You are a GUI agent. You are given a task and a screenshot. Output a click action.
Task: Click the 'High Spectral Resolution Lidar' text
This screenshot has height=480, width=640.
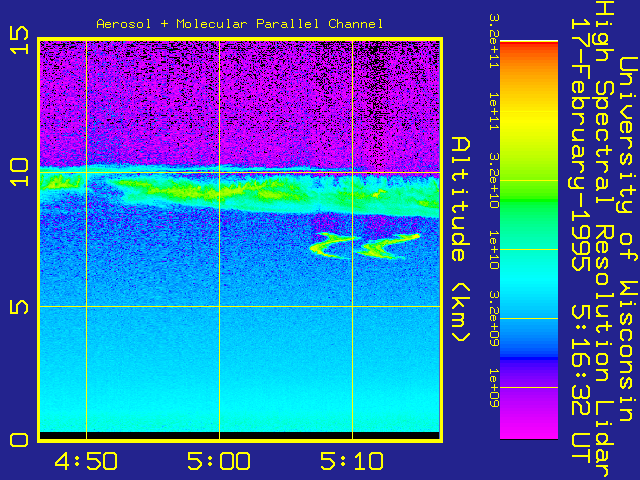[x=604, y=240]
